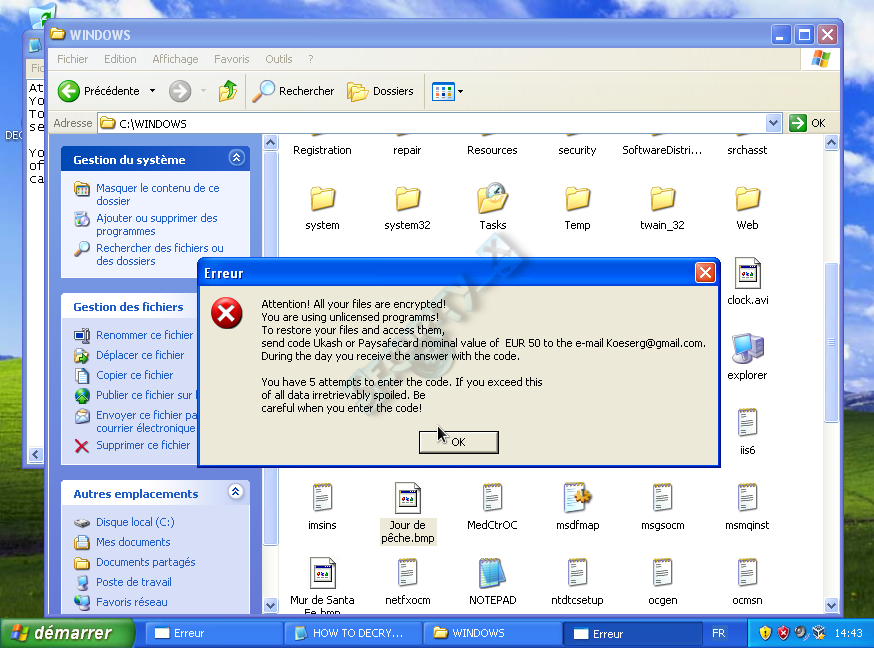Open the Affichage menu
Image resolution: width=874 pixels, height=648 pixels.
175,59
